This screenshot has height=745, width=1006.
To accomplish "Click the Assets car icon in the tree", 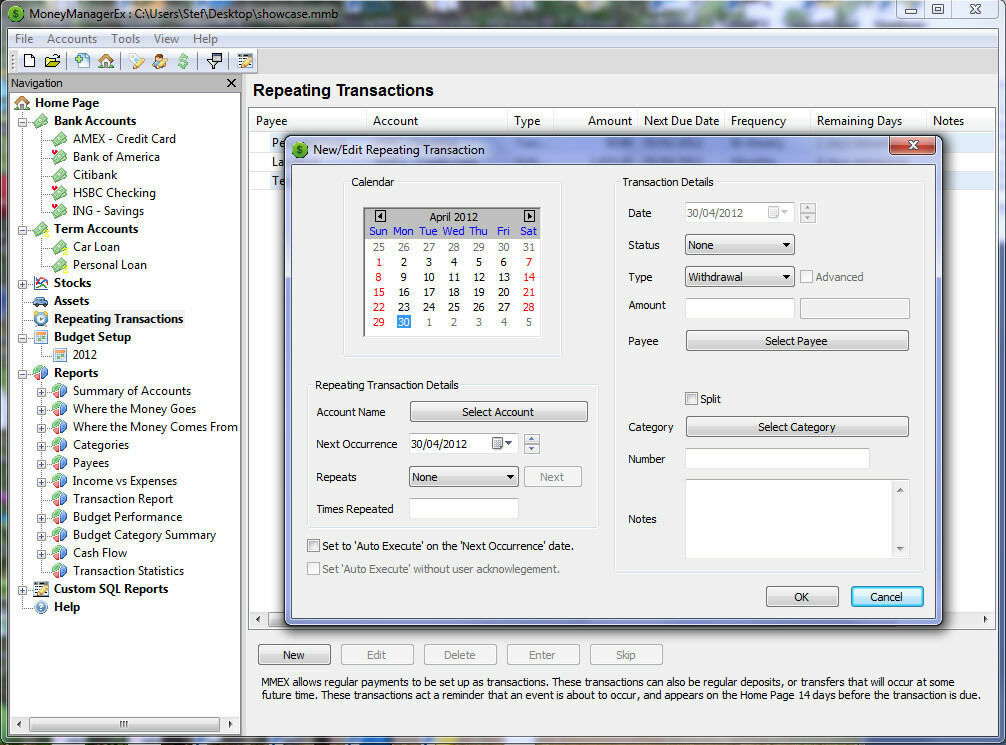I will [x=41, y=301].
